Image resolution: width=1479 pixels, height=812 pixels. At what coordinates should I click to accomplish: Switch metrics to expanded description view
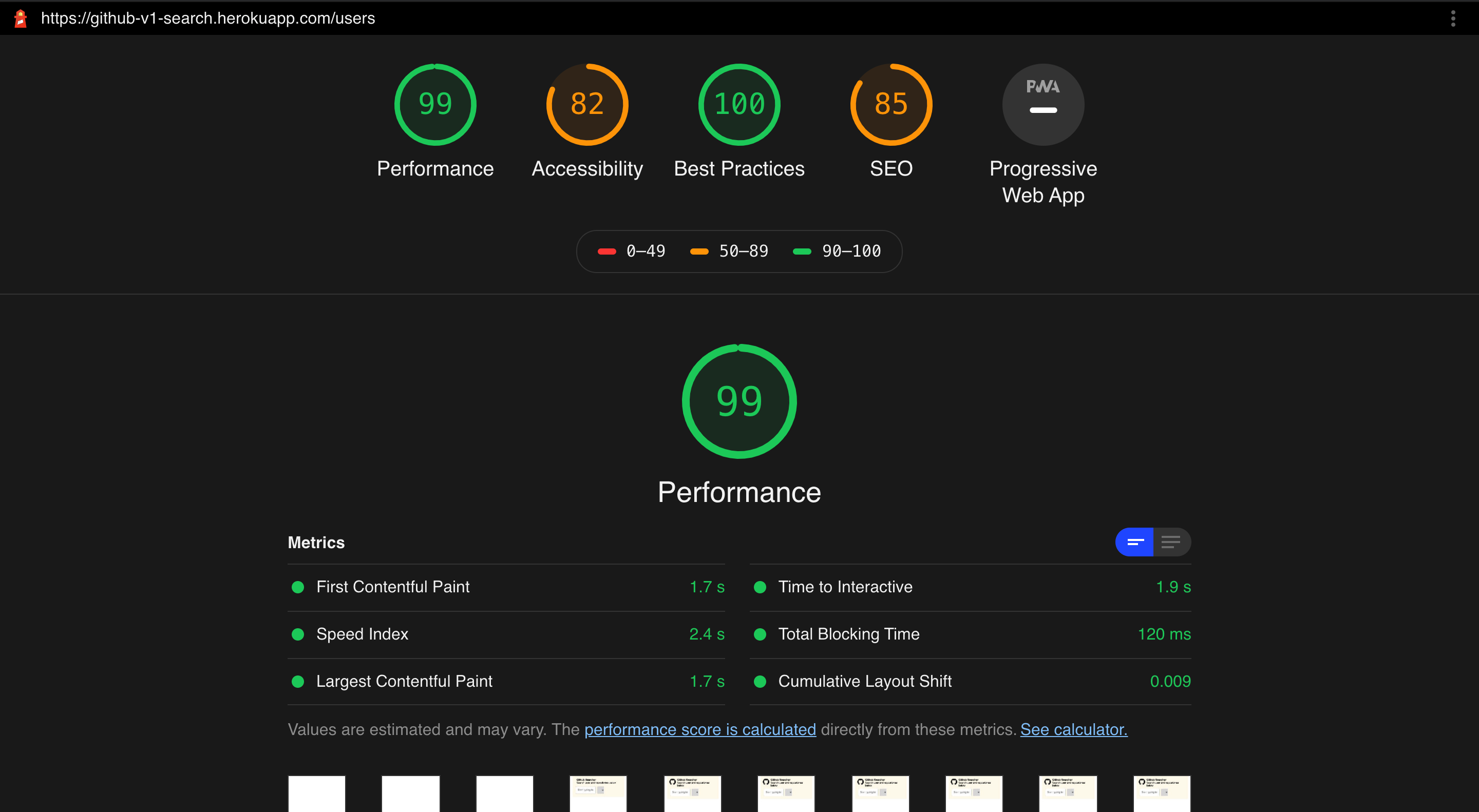click(x=1171, y=543)
